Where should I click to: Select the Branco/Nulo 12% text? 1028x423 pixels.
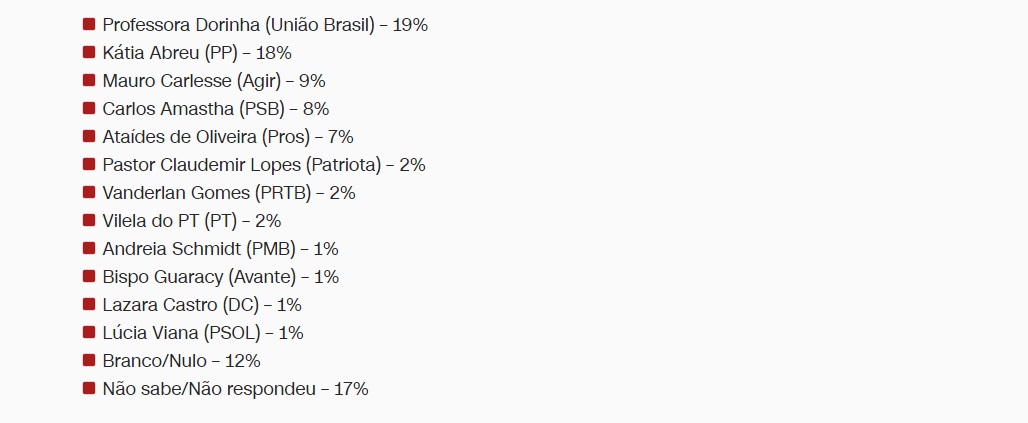[182, 361]
